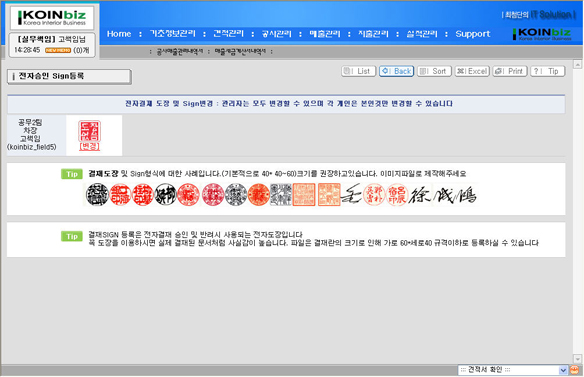The width and height of the screenshot is (584, 377).
Task: Click the blue 전자결재 도장 및 Sign변경 notice
Action: (x=289, y=104)
